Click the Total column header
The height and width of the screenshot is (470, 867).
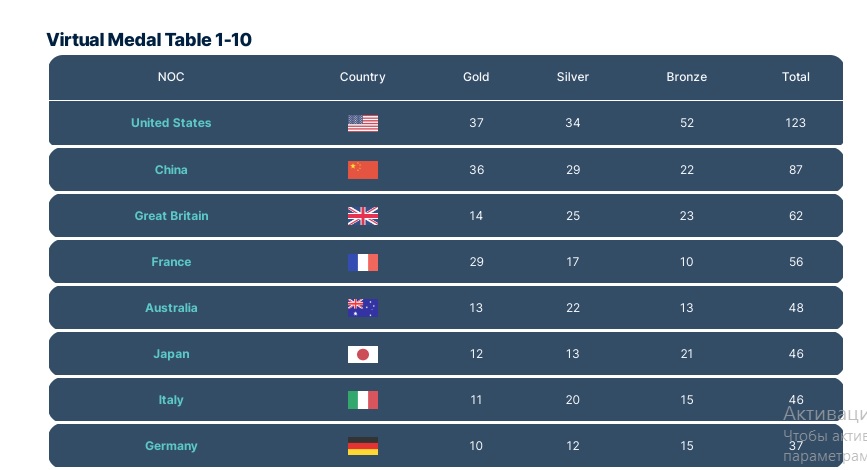pos(796,77)
